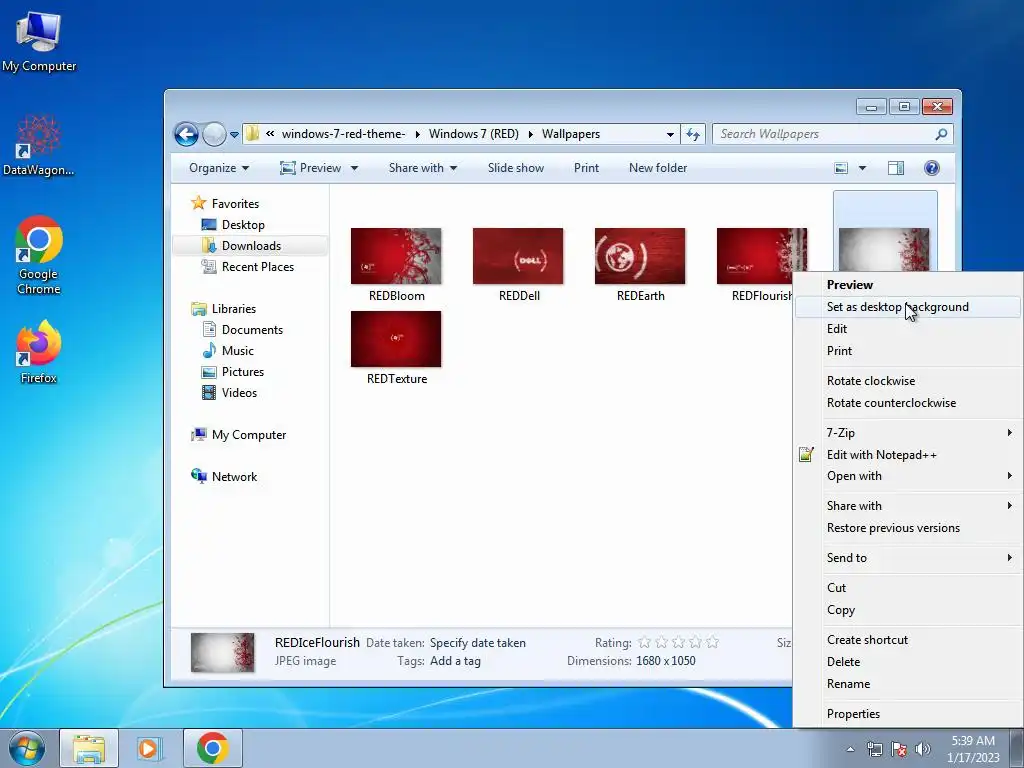Image resolution: width=1024 pixels, height=768 pixels.
Task: Open the Share with toolbar dropdown
Action: coord(423,168)
